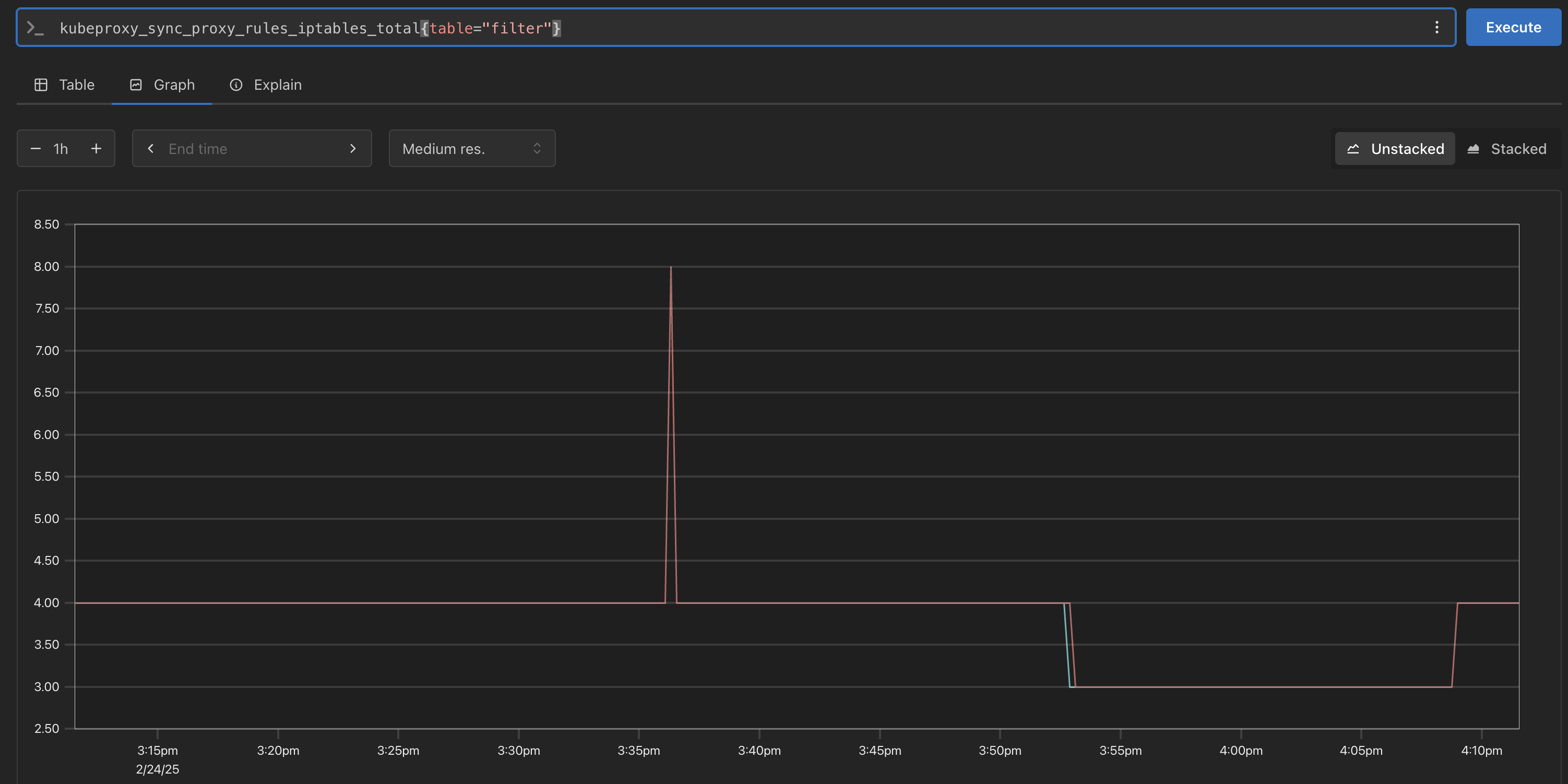Go to the next end time using the right chevron
1568x784 pixels.
[x=352, y=149]
